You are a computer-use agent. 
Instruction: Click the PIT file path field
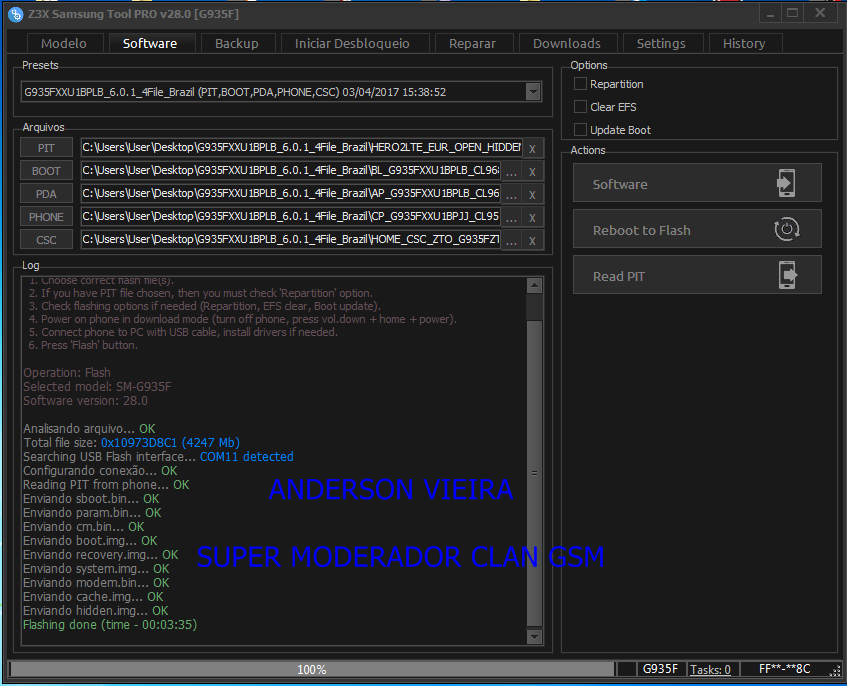click(x=301, y=147)
